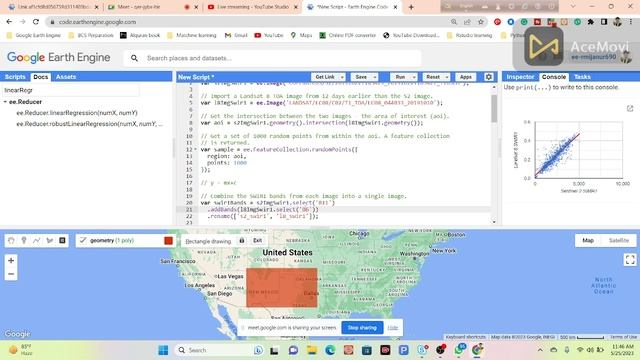Open Get Link dropdown arrow
Screen dimensions: 640x360
342,77
